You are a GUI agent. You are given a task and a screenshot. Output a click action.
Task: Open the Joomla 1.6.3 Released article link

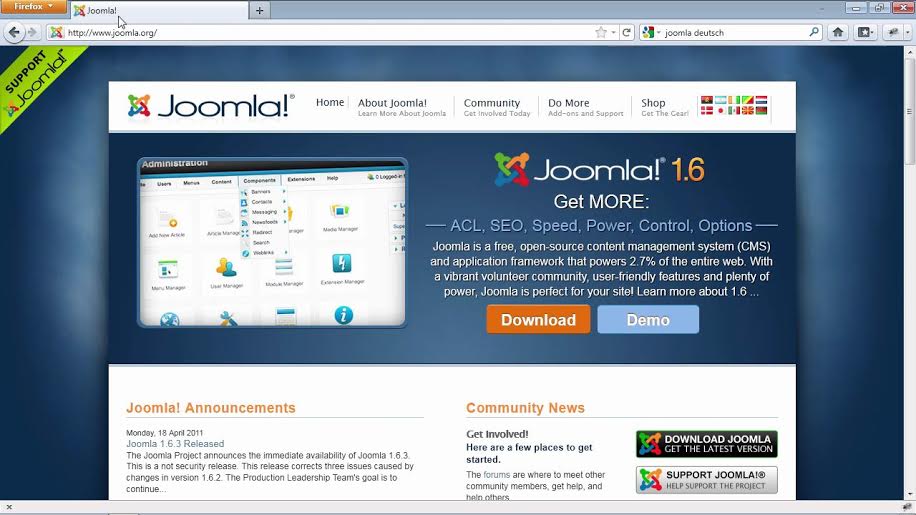(175, 444)
